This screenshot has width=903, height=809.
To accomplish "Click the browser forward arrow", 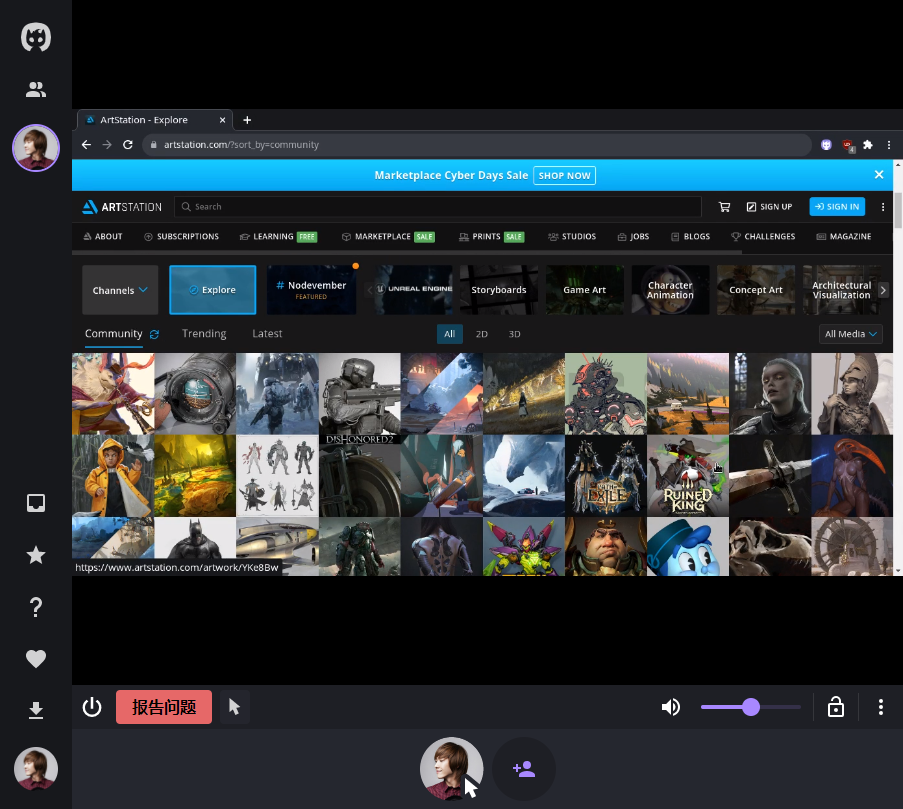I will (x=107, y=145).
